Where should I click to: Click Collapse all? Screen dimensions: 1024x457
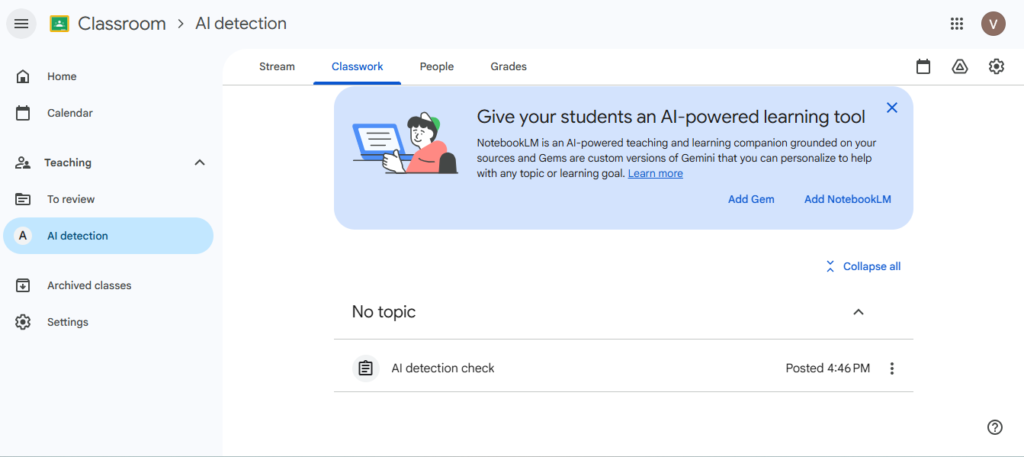(863, 266)
